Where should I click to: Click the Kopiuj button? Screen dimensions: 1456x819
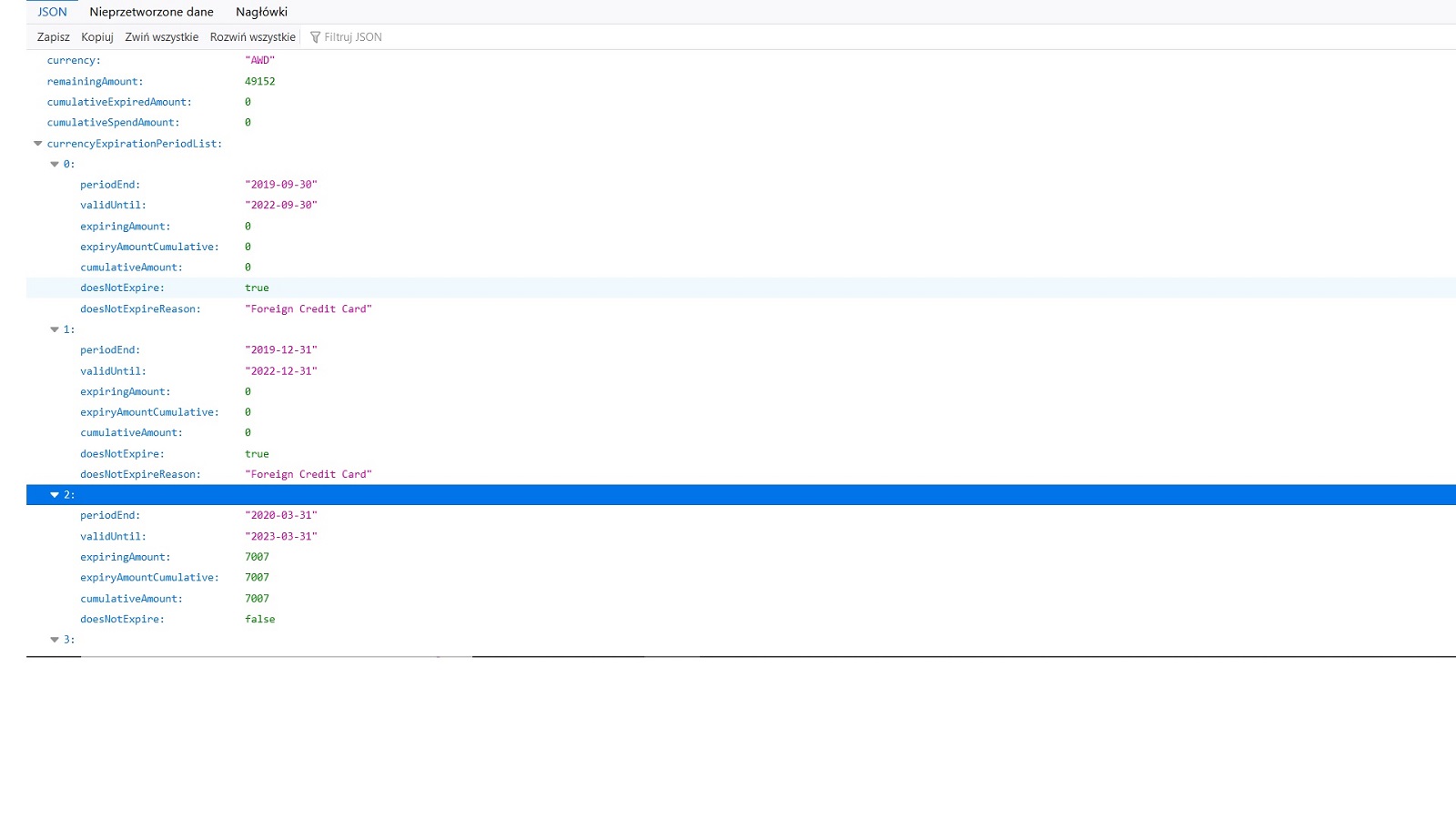click(x=97, y=37)
